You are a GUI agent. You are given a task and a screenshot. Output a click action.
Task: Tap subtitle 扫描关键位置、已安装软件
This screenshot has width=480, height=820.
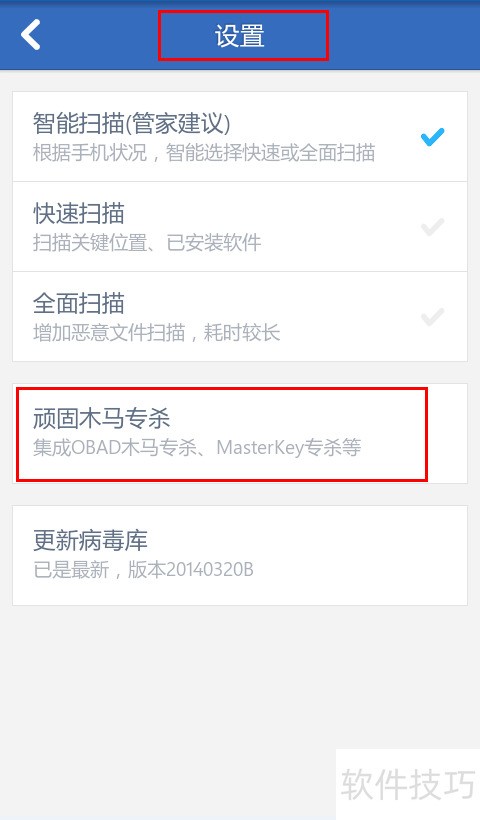tap(147, 243)
